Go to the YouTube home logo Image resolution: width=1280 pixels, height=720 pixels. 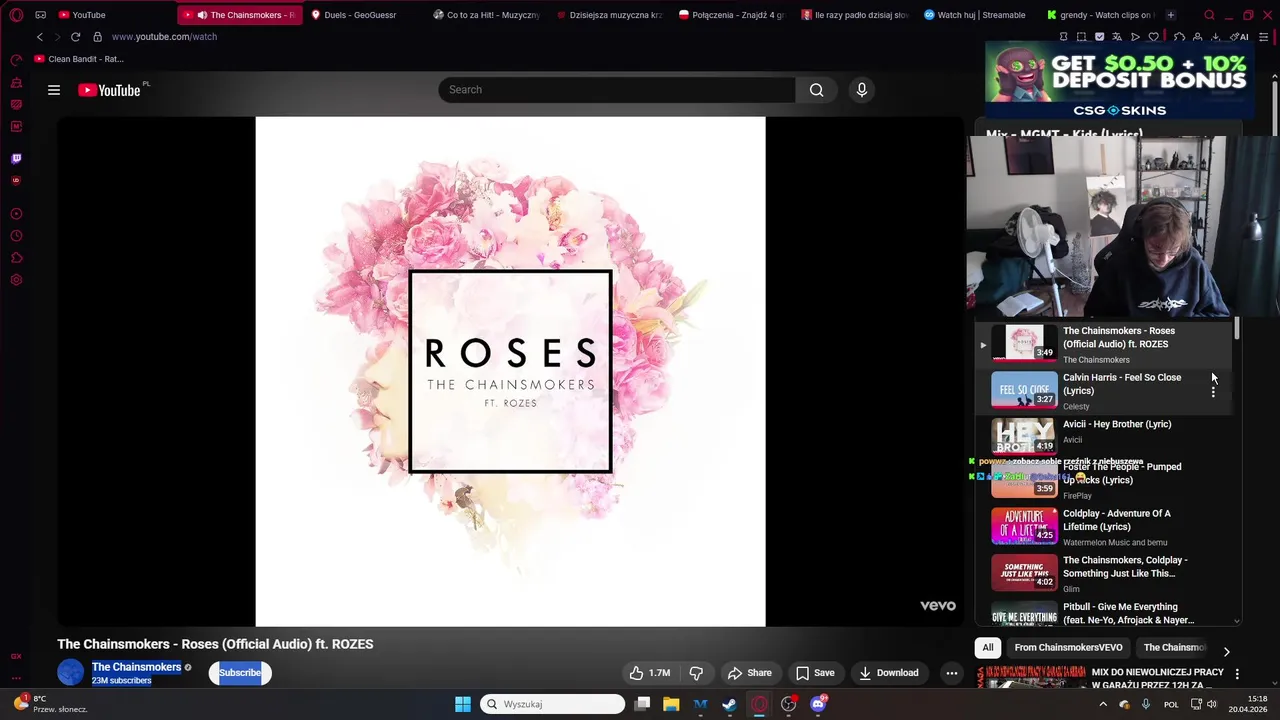(x=110, y=90)
